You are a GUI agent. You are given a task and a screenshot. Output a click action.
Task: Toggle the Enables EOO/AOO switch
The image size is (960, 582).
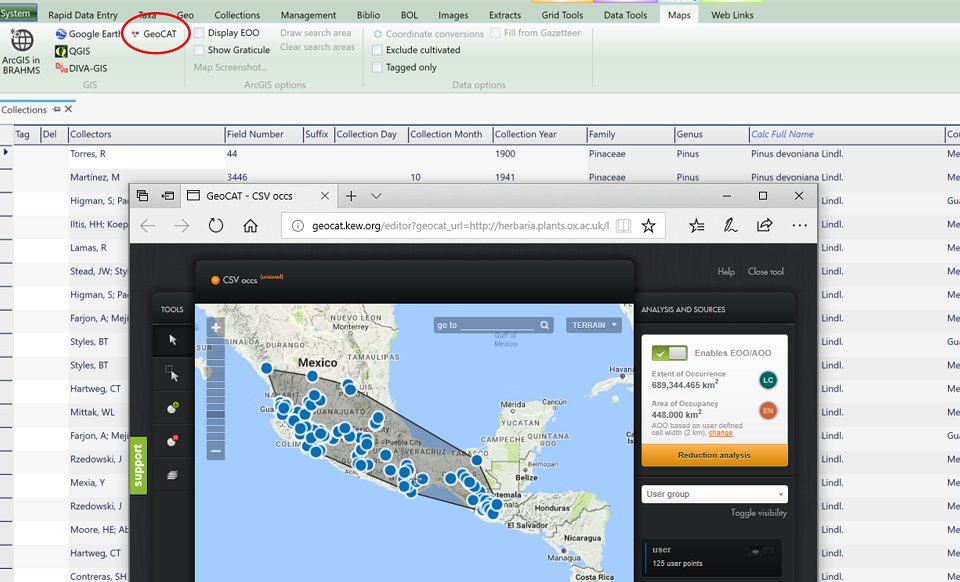tap(669, 353)
